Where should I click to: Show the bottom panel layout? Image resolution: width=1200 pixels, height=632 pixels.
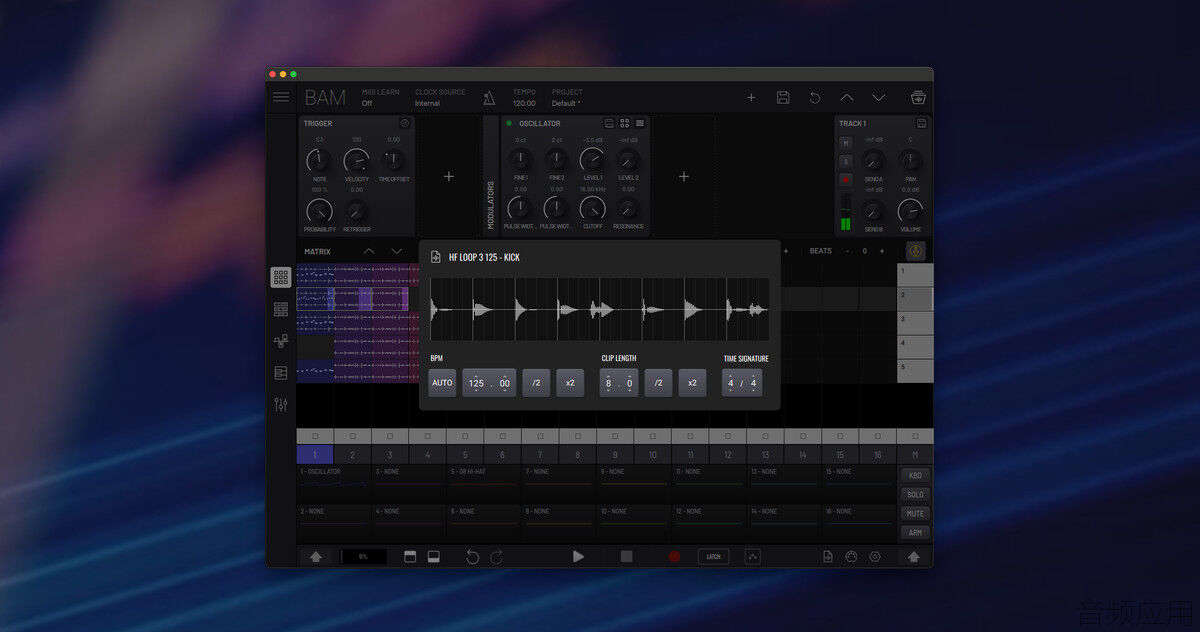coord(434,556)
